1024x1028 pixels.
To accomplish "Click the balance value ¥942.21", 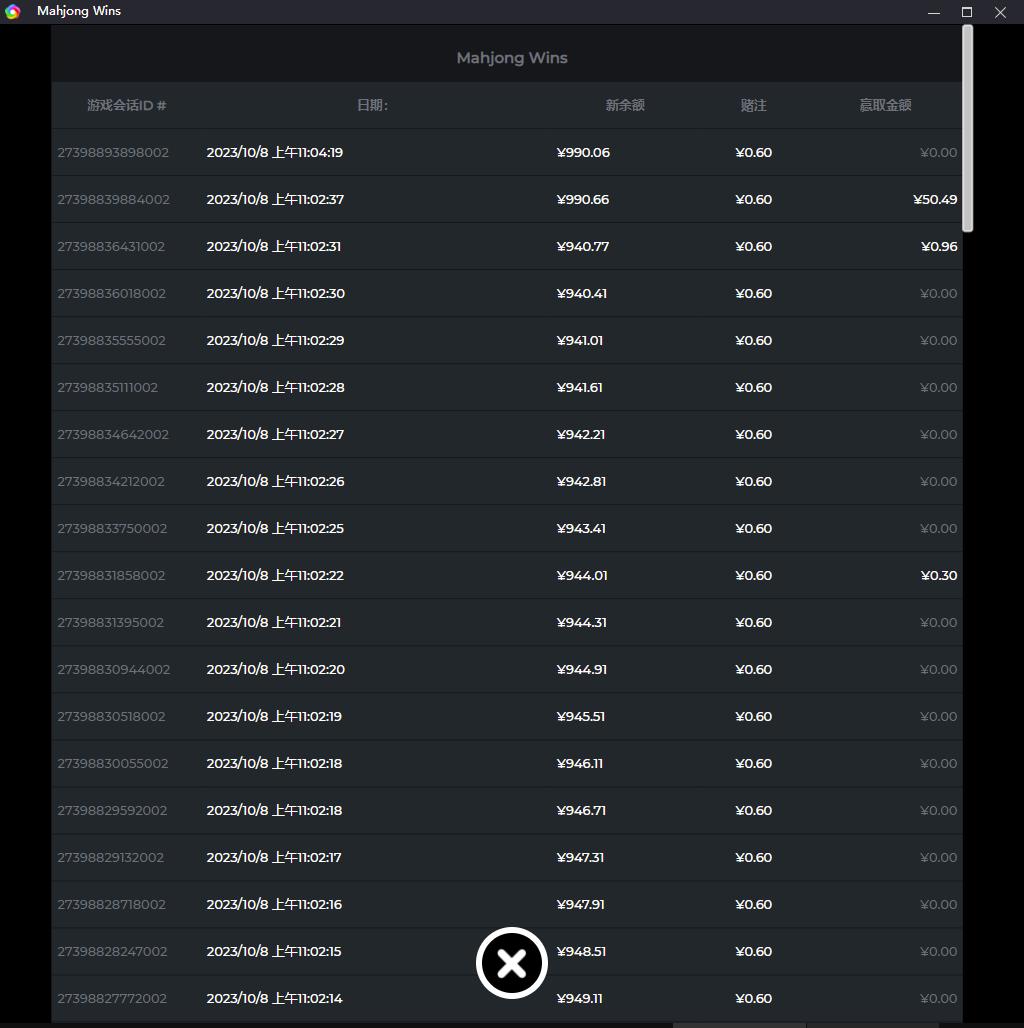I will tap(581, 434).
